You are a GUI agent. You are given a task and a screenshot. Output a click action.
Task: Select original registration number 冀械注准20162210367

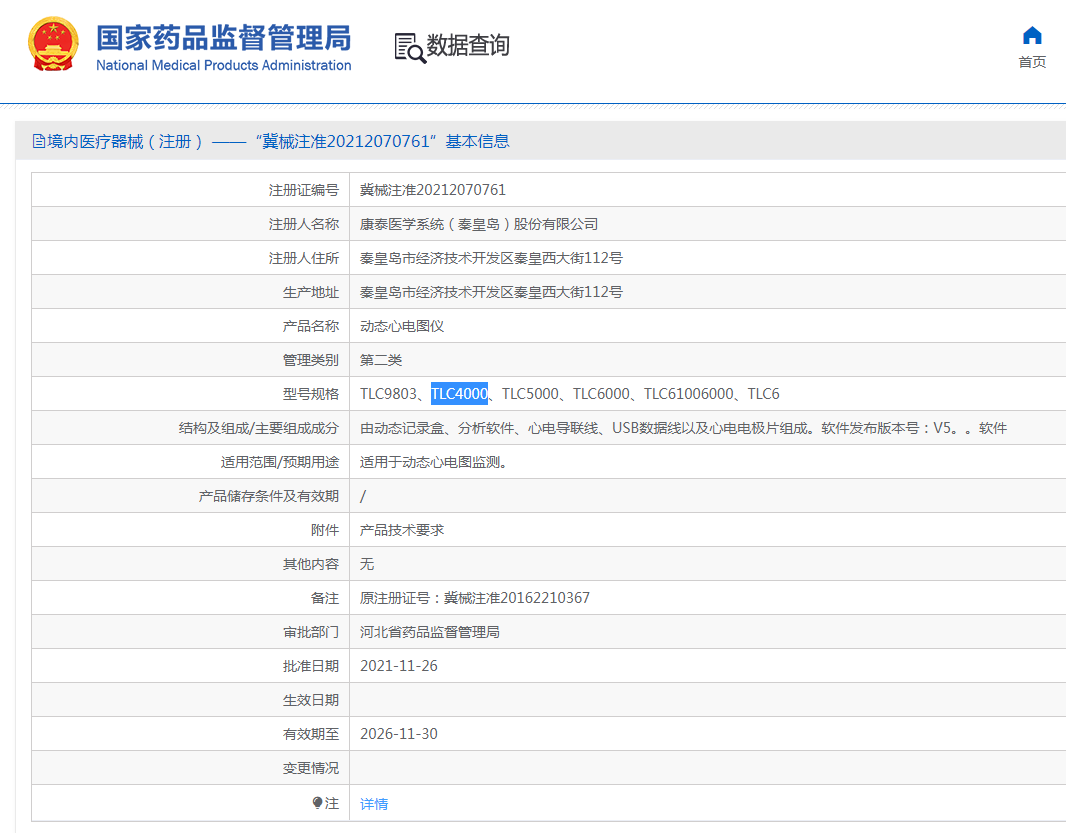517,598
